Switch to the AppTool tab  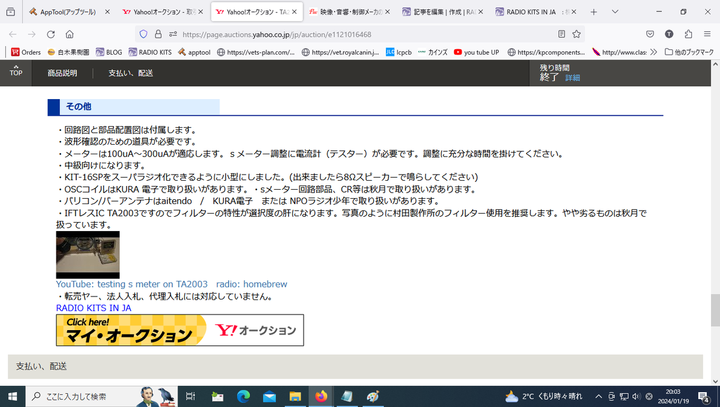coord(69,12)
